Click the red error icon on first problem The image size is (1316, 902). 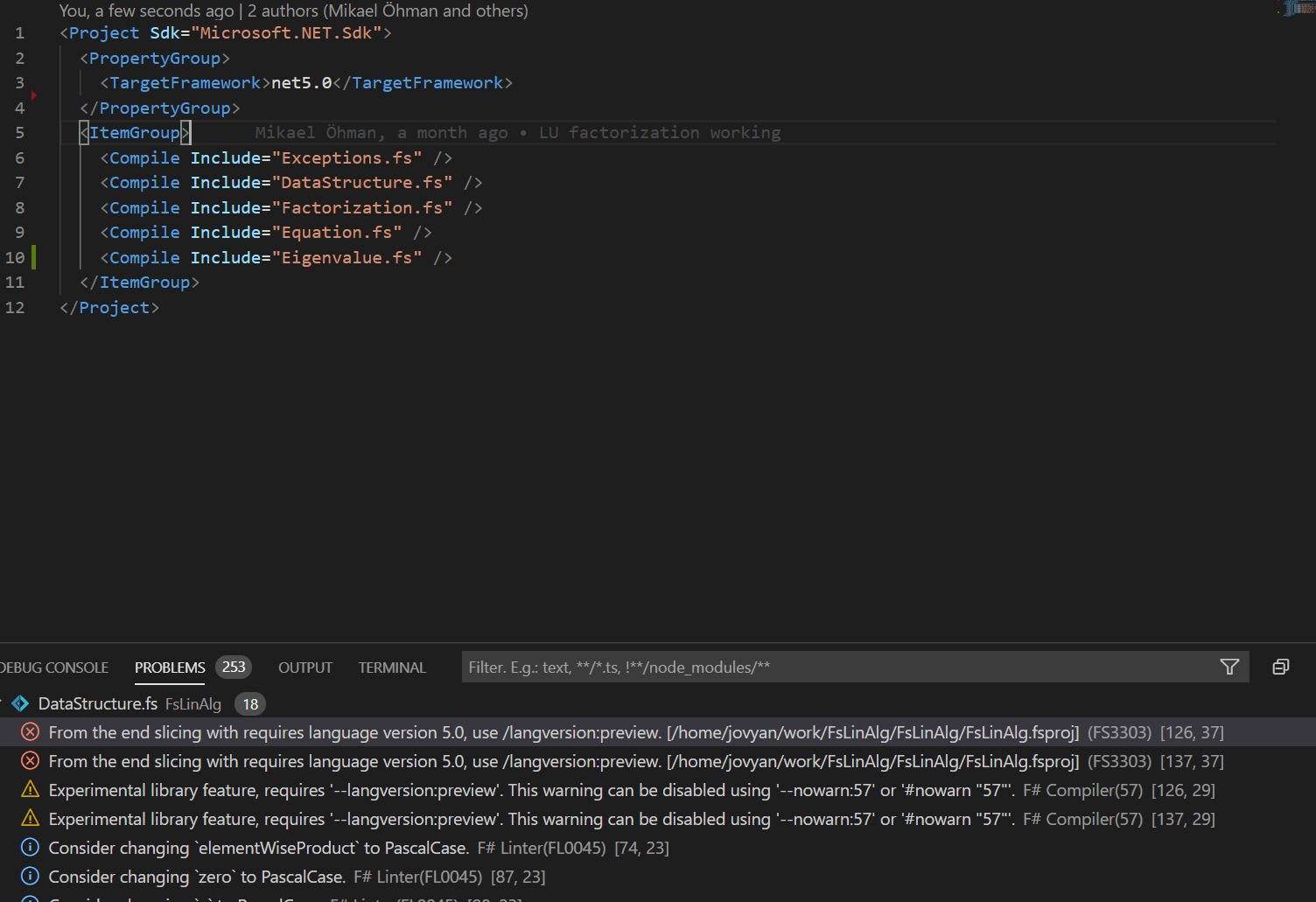[30, 732]
